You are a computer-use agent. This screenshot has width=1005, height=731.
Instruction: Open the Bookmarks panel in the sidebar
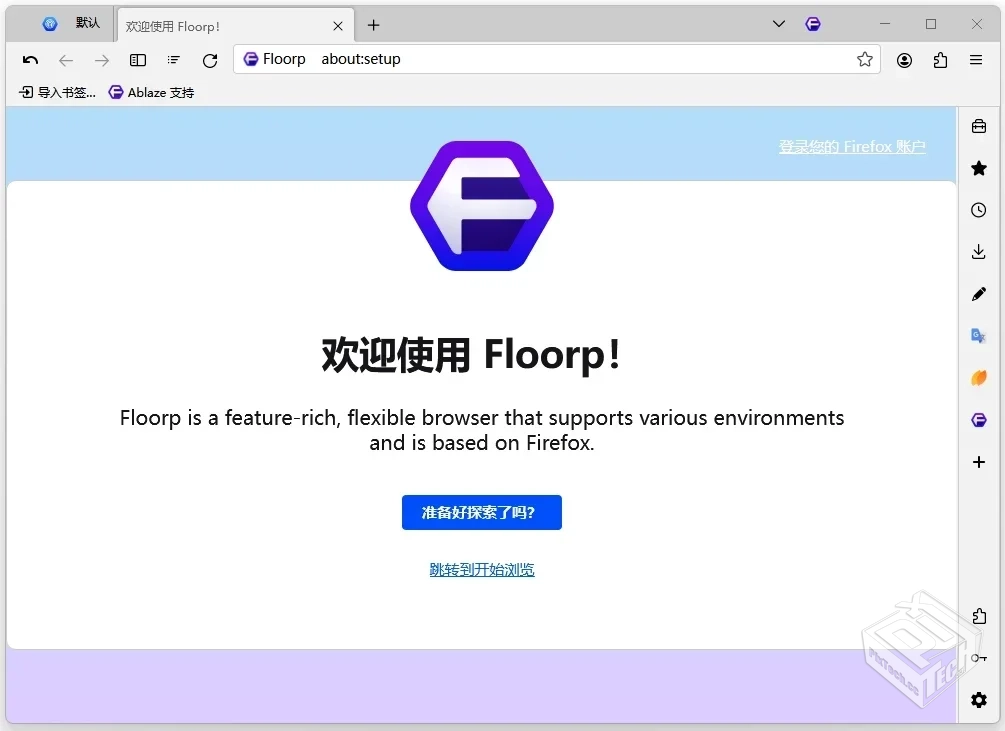(978, 168)
